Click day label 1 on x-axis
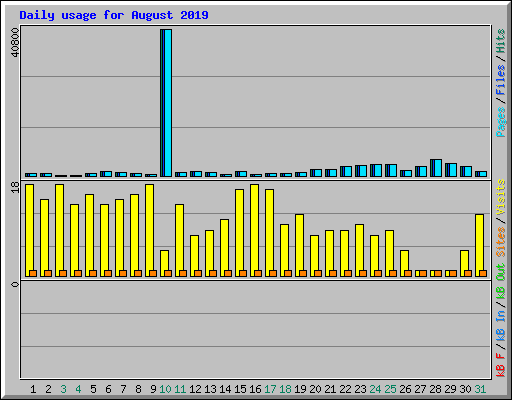This screenshot has width=512, height=400. [33, 389]
